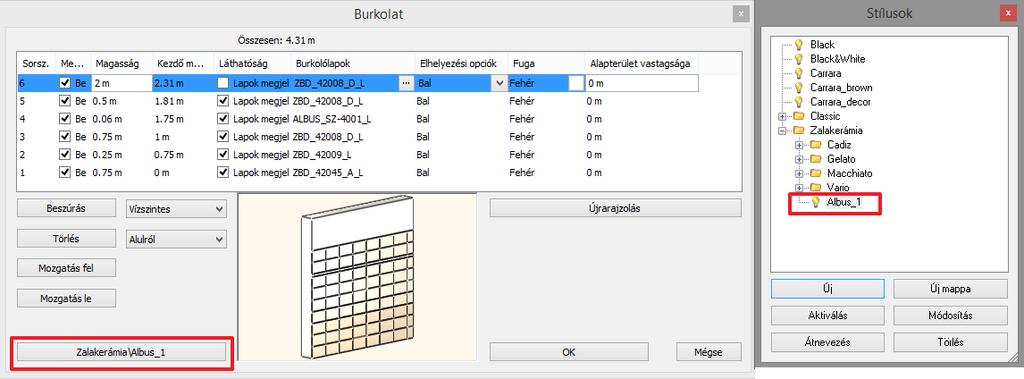Click the Zalakerámia\Albus_1 style button
The width and height of the screenshot is (1024, 379).
(121, 352)
